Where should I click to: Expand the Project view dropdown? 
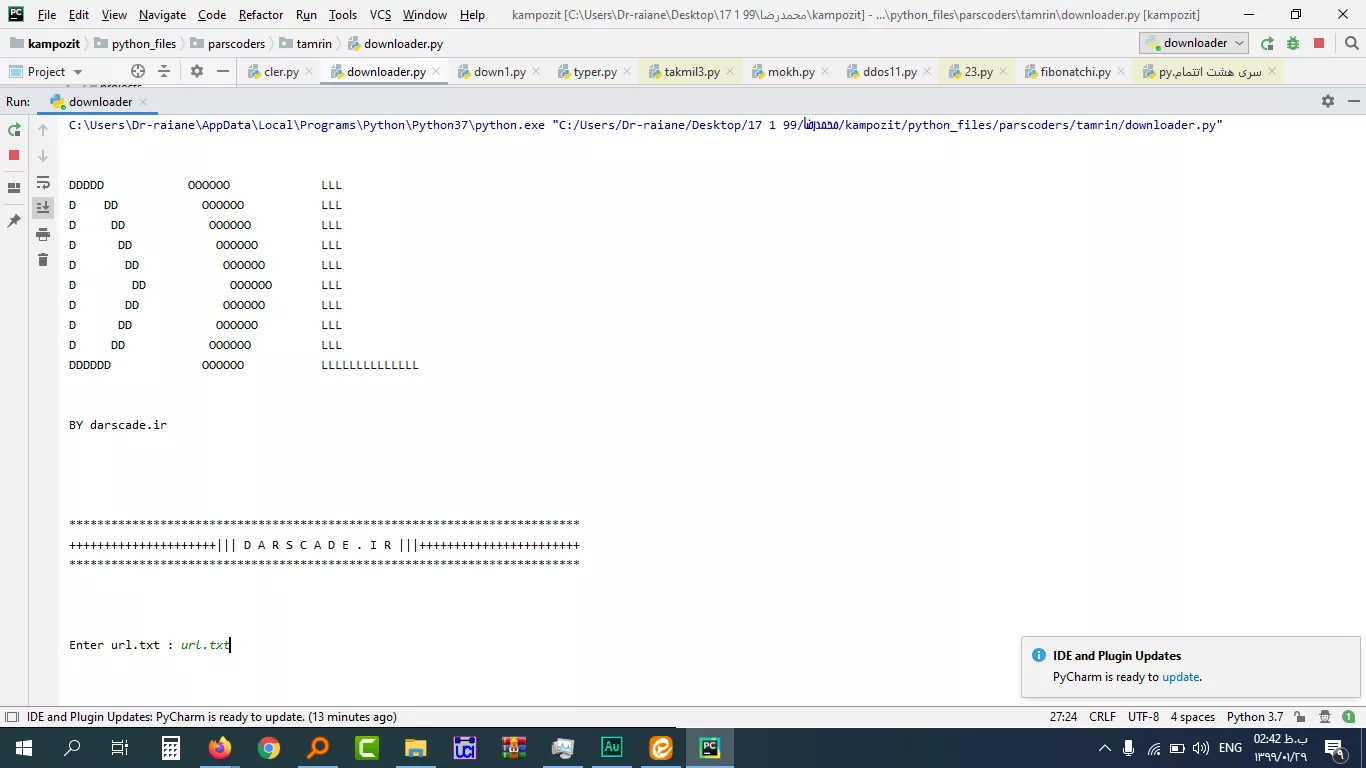pos(78,72)
